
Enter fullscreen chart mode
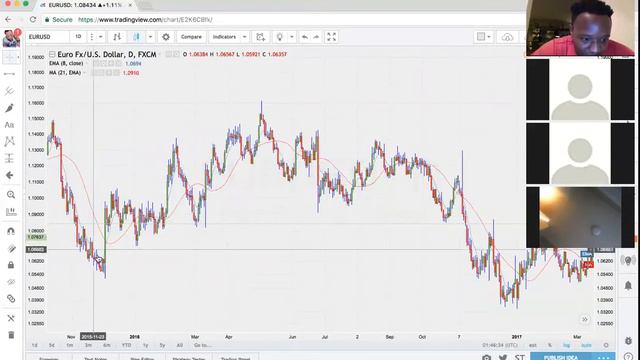coord(331,37)
